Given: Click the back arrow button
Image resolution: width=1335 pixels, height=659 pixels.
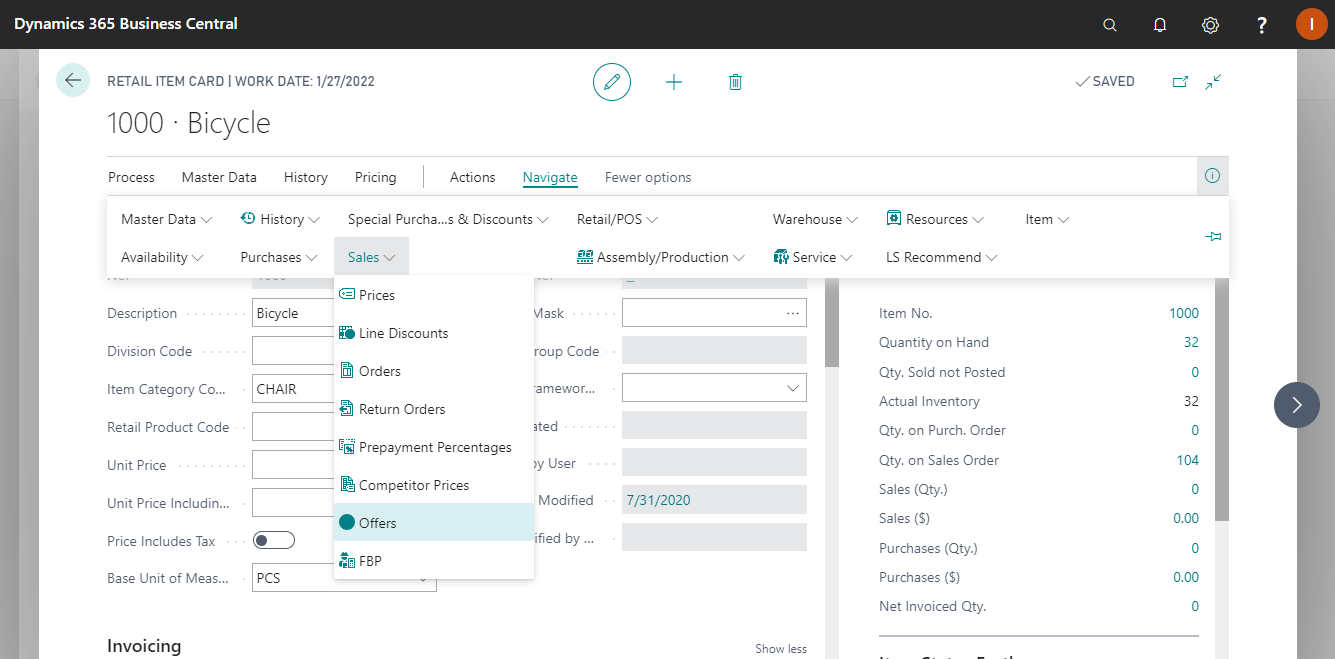Looking at the screenshot, I should pyautogui.click(x=73, y=80).
